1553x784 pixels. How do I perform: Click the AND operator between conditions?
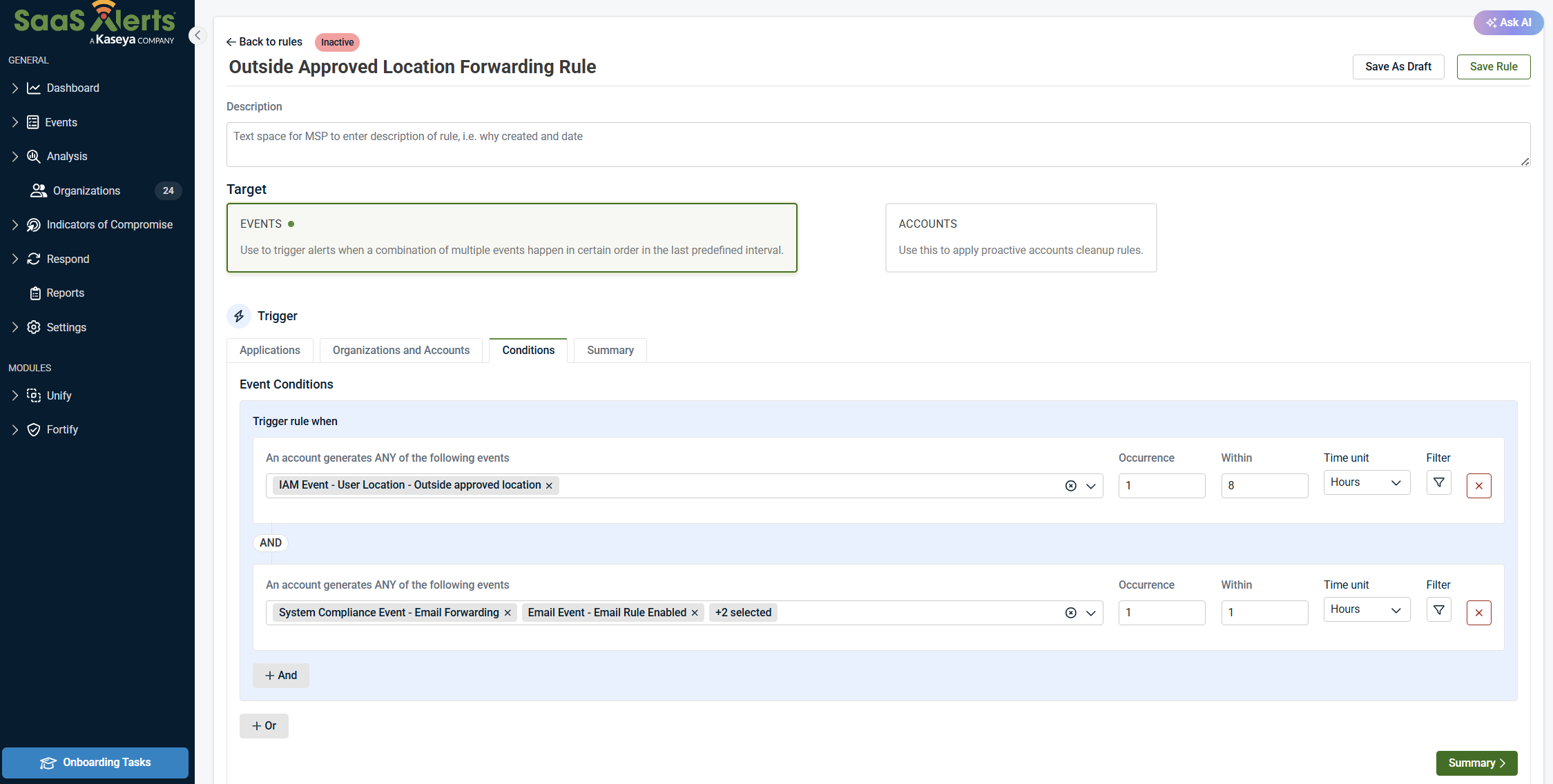point(271,543)
